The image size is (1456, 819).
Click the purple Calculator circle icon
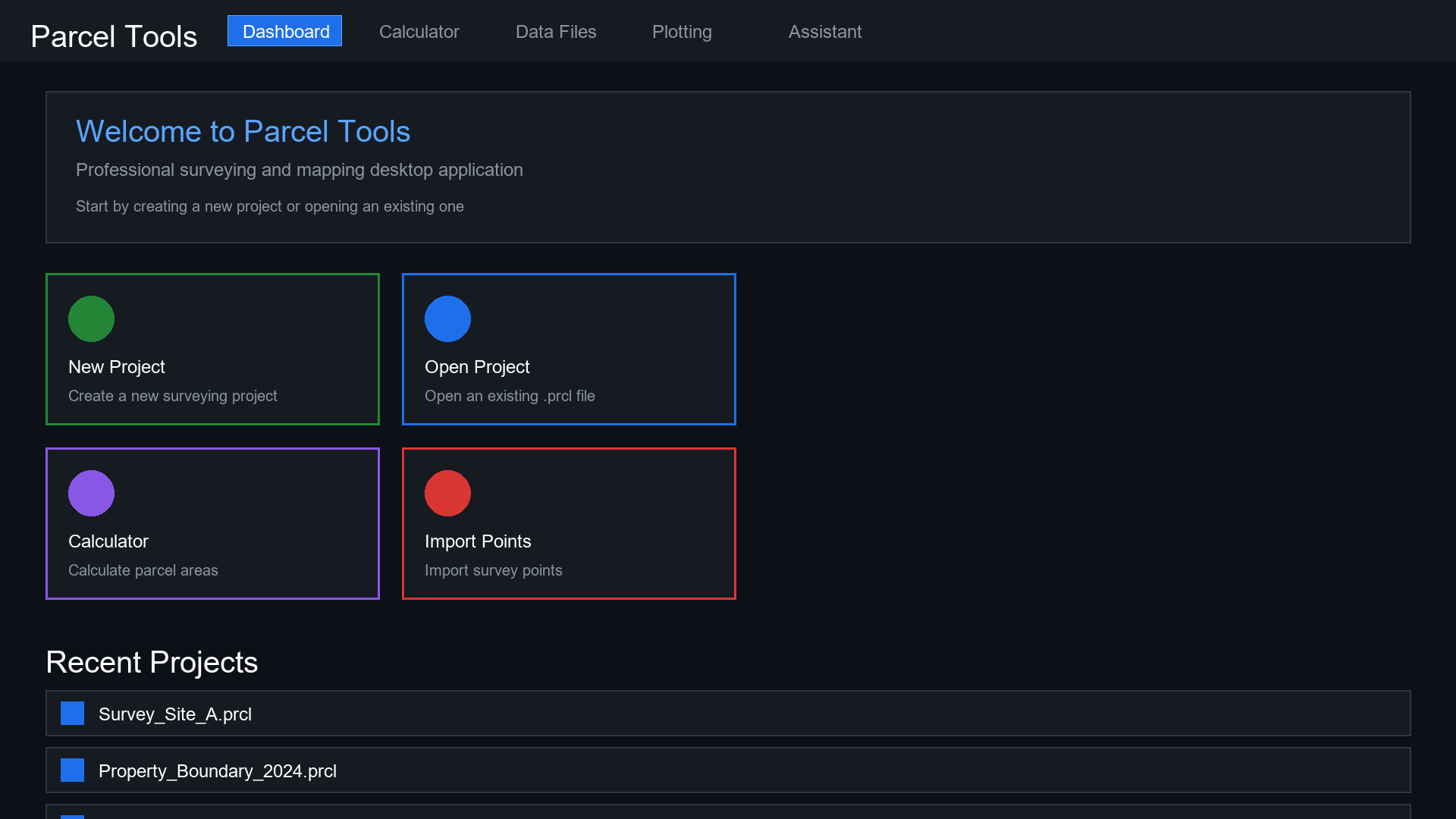[x=91, y=493]
